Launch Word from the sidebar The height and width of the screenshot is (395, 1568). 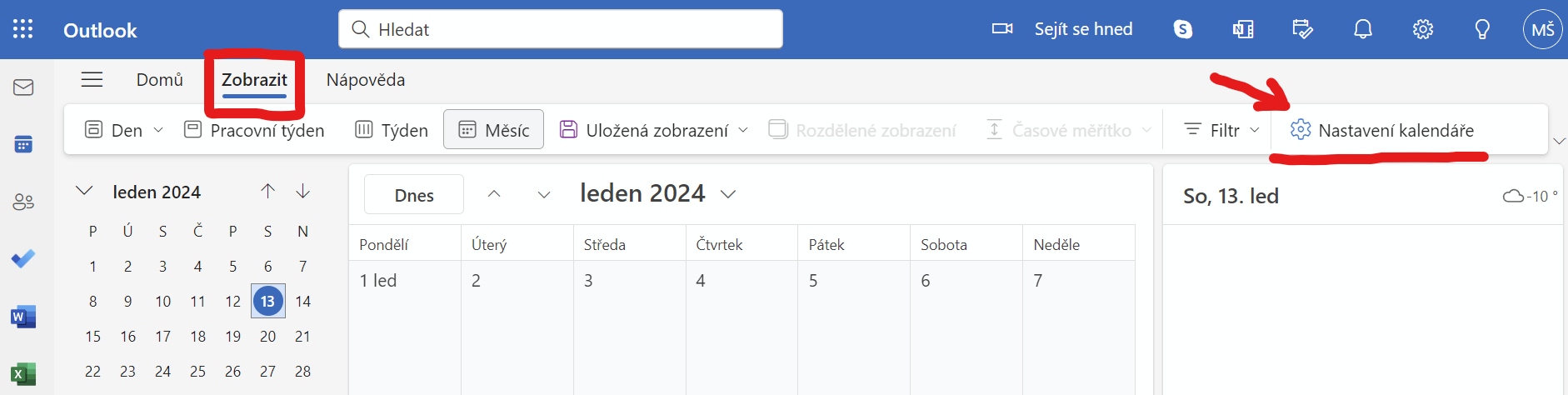pos(23,317)
